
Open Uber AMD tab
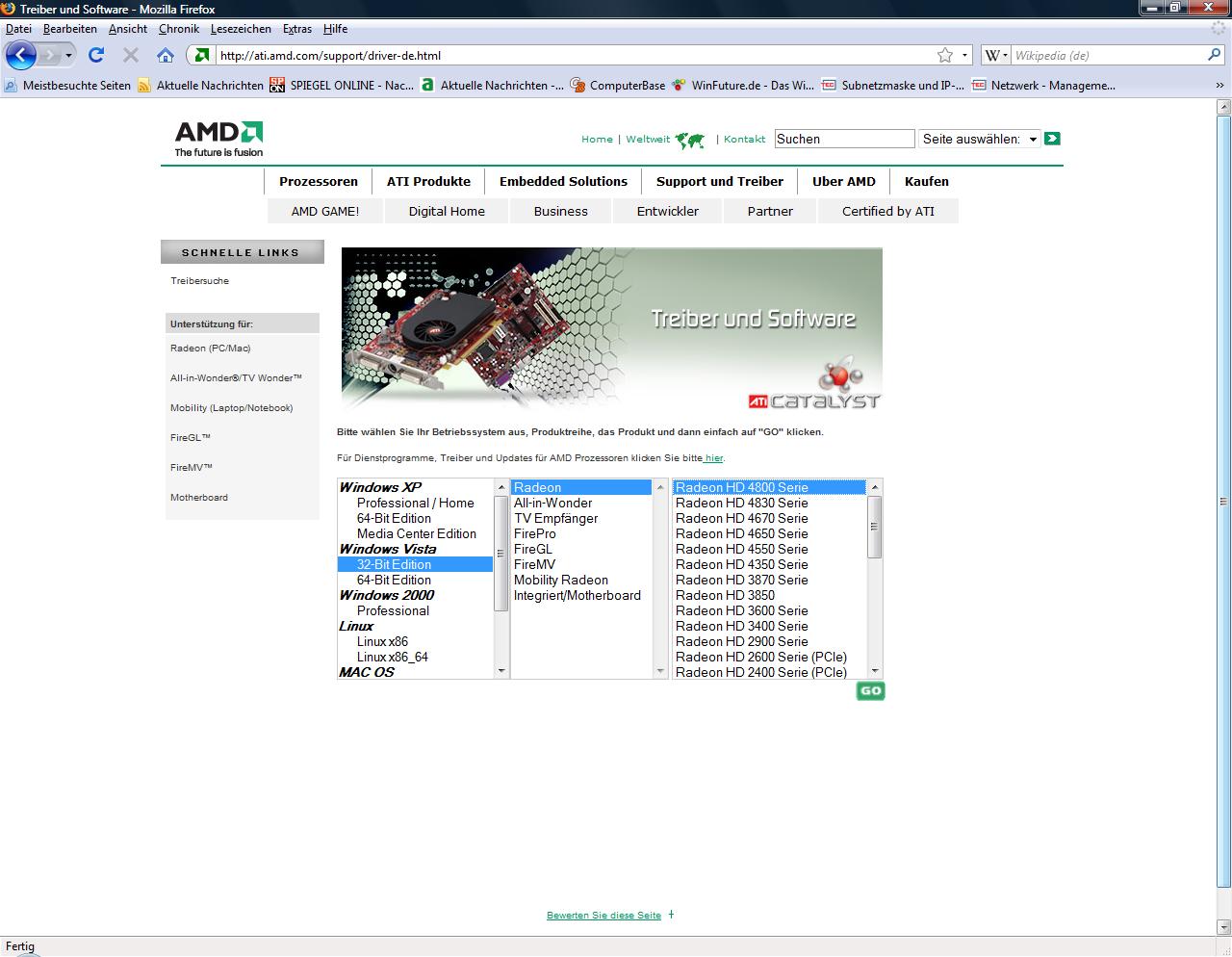pos(844,181)
